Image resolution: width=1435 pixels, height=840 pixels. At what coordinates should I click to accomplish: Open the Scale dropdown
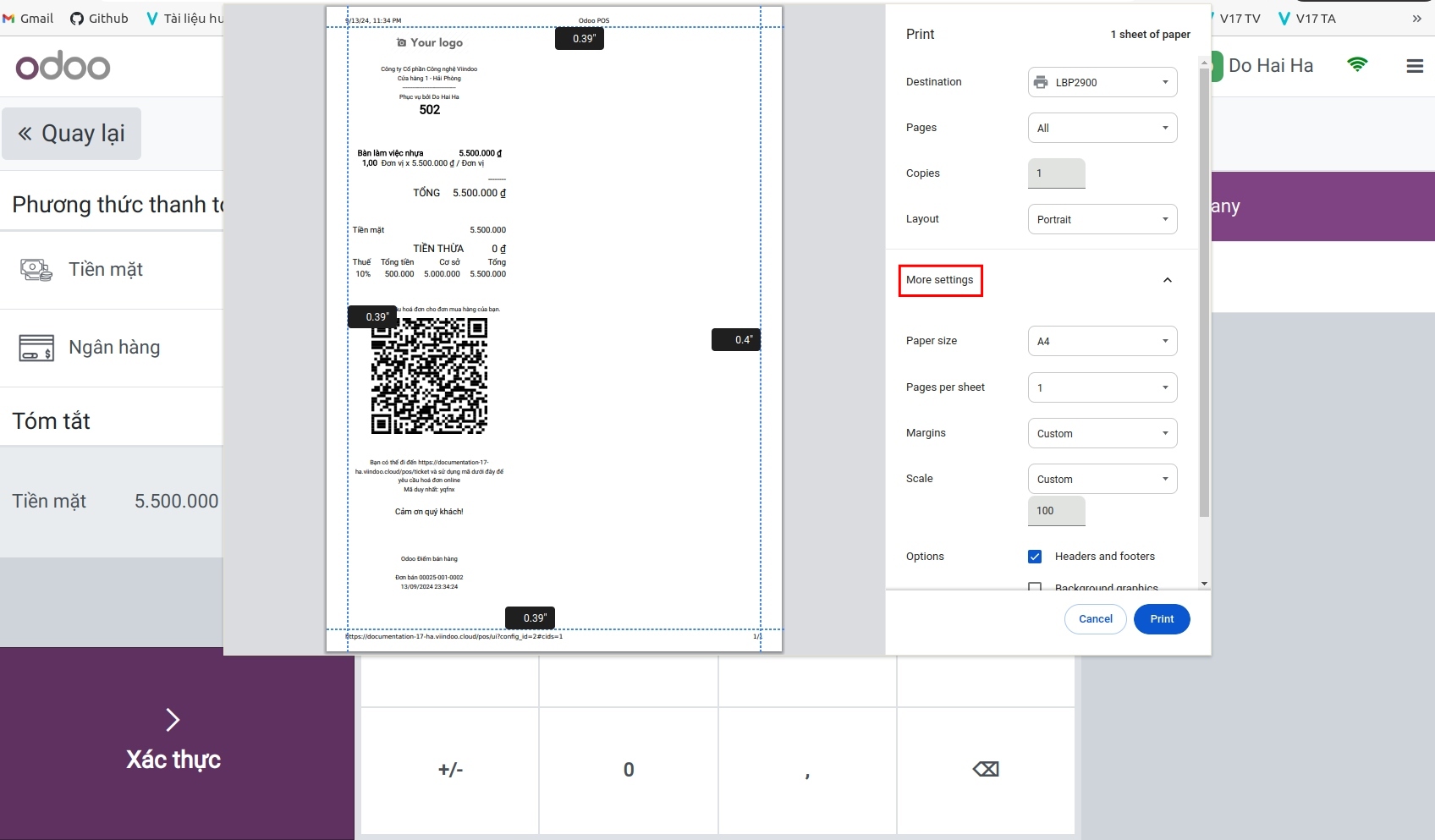pyautogui.click(x=1102, y=479)
